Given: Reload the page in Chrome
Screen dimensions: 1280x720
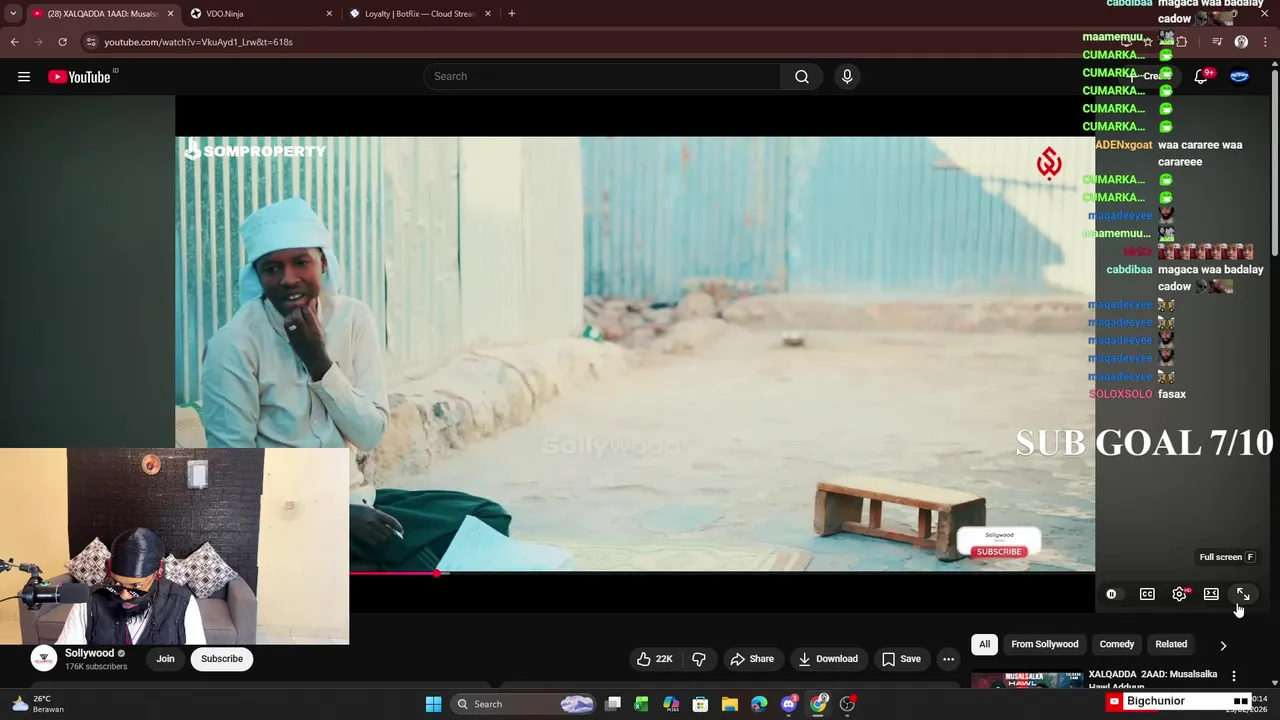Looking at the screenshot, I should [x=62, y=42].
